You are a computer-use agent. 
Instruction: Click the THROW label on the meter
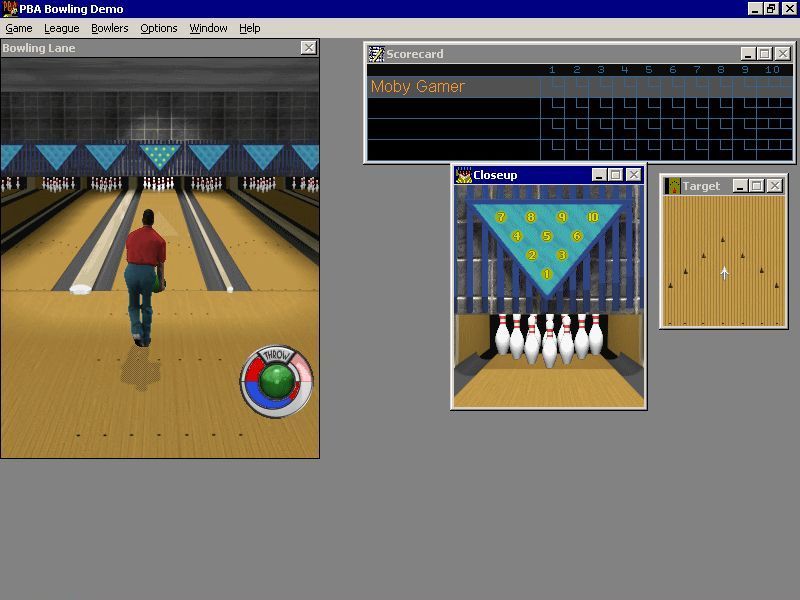pos(277,356)
